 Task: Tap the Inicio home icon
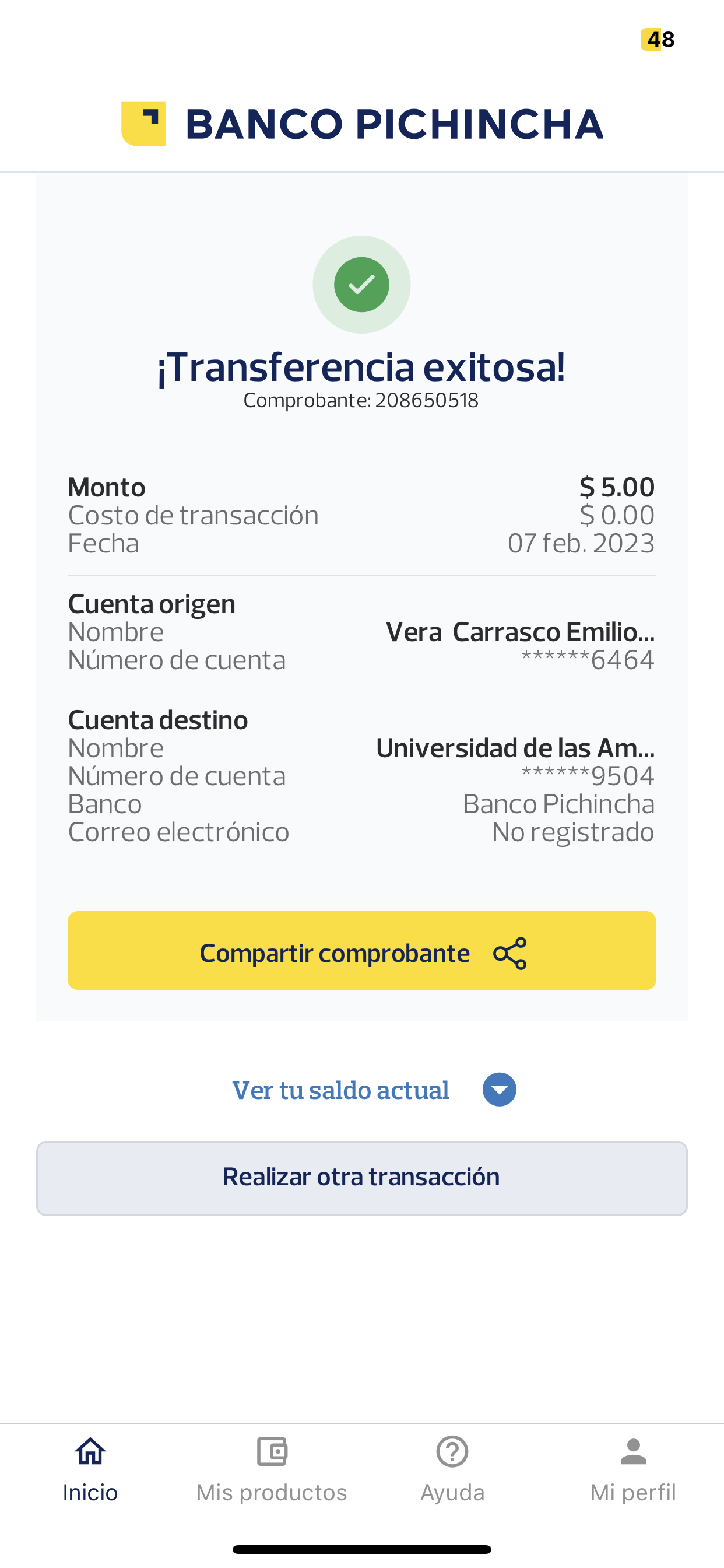(x=90, y=1452)
